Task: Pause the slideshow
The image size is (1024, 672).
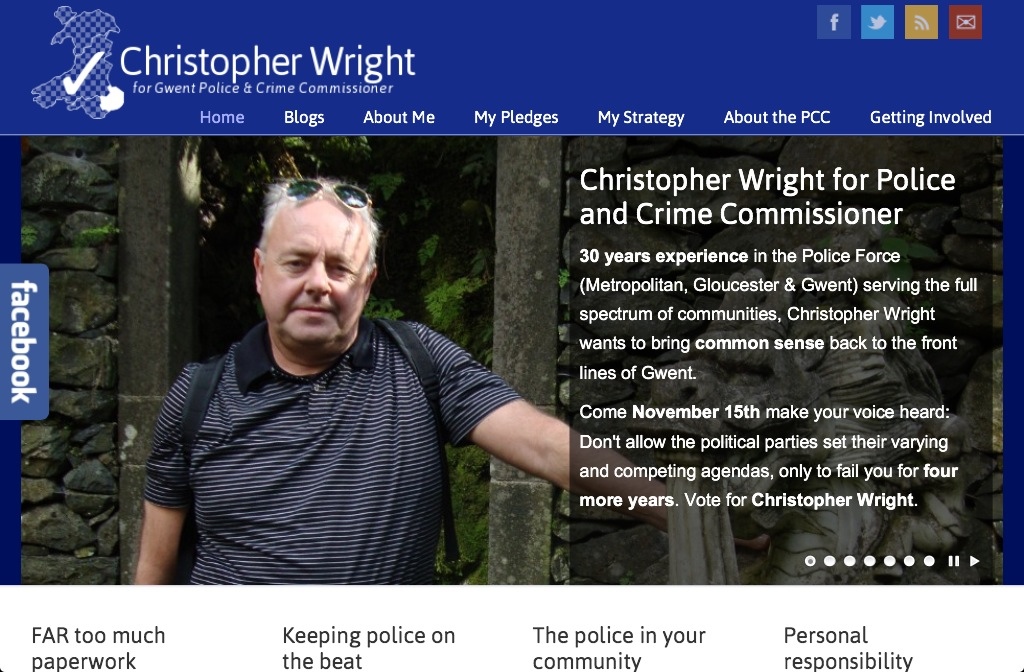Action: (x=953, y=561)
